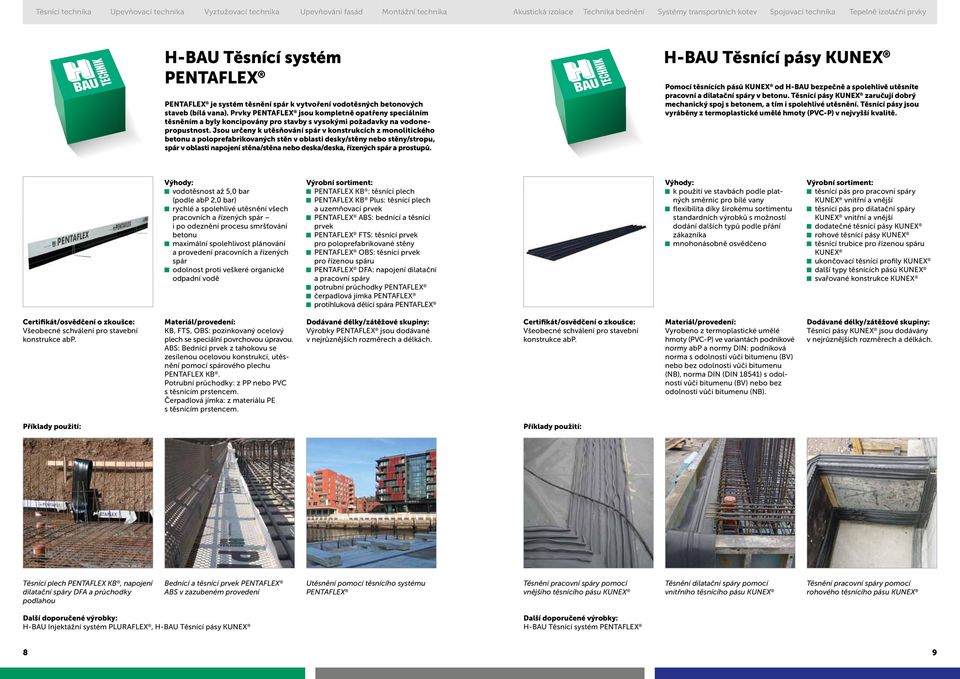Open the internal KUNEX dilatation joint photo

pyautogui.click(x=730, y=503)
